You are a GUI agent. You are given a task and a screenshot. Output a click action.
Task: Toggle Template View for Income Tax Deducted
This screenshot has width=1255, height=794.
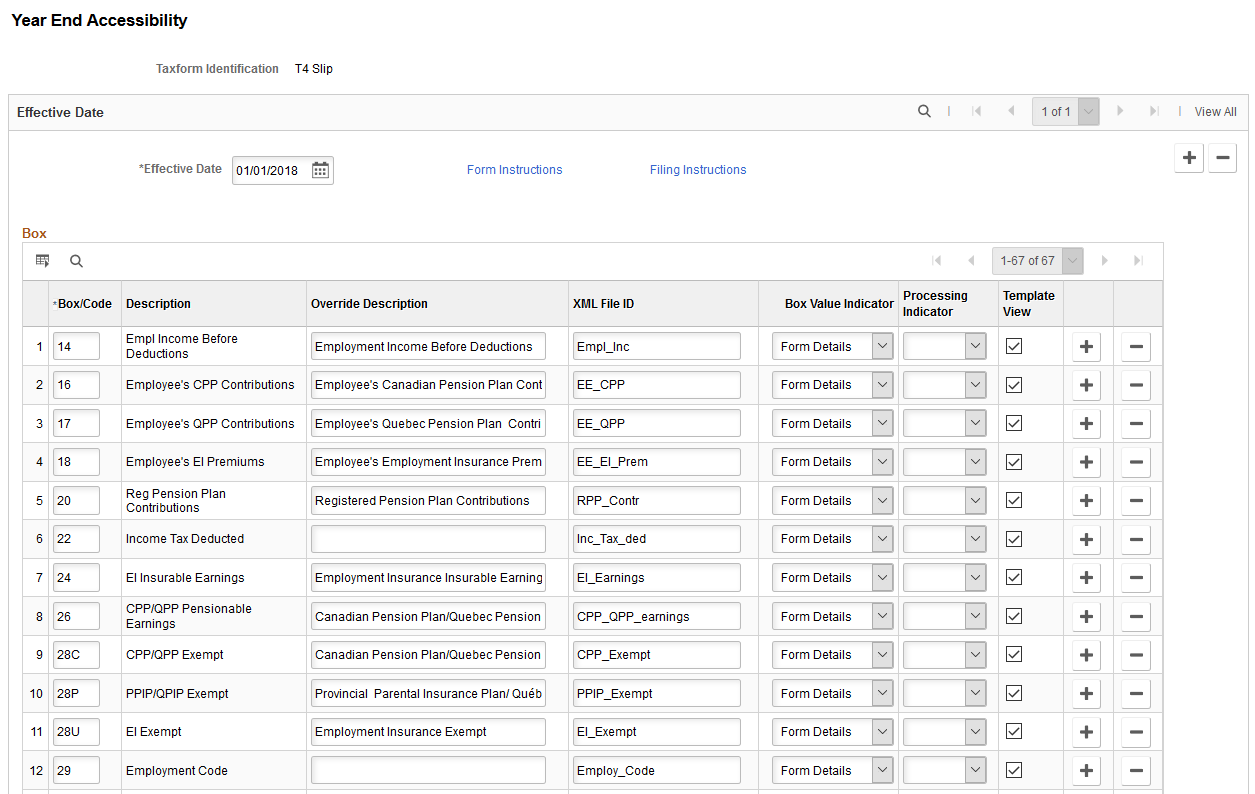pyautogui.click(x=1014, y=538)
